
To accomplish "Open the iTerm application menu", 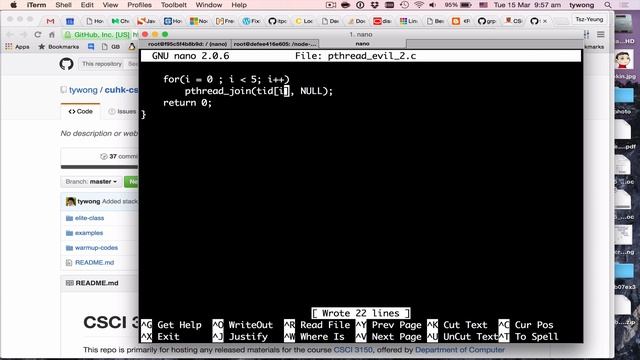I will (x=36, y=5).
